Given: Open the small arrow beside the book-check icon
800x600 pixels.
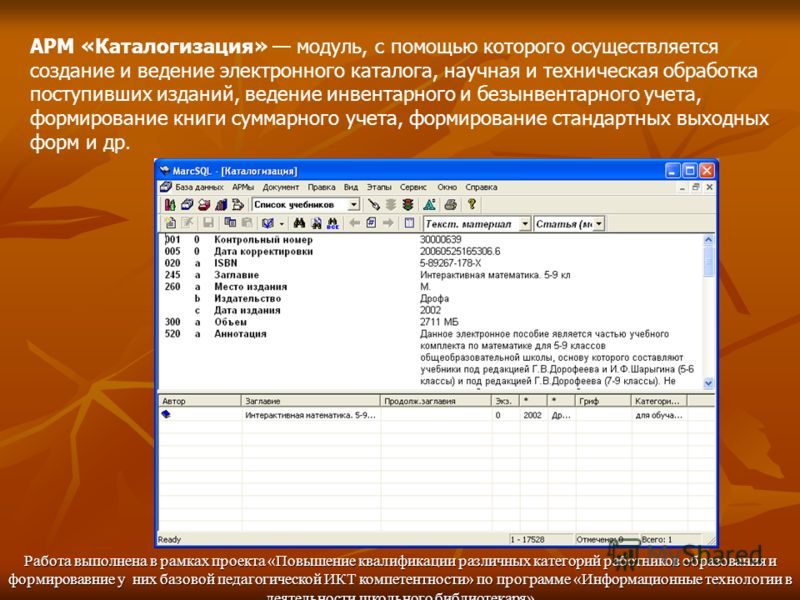Looking at the screenshot, I should point(281,223).
